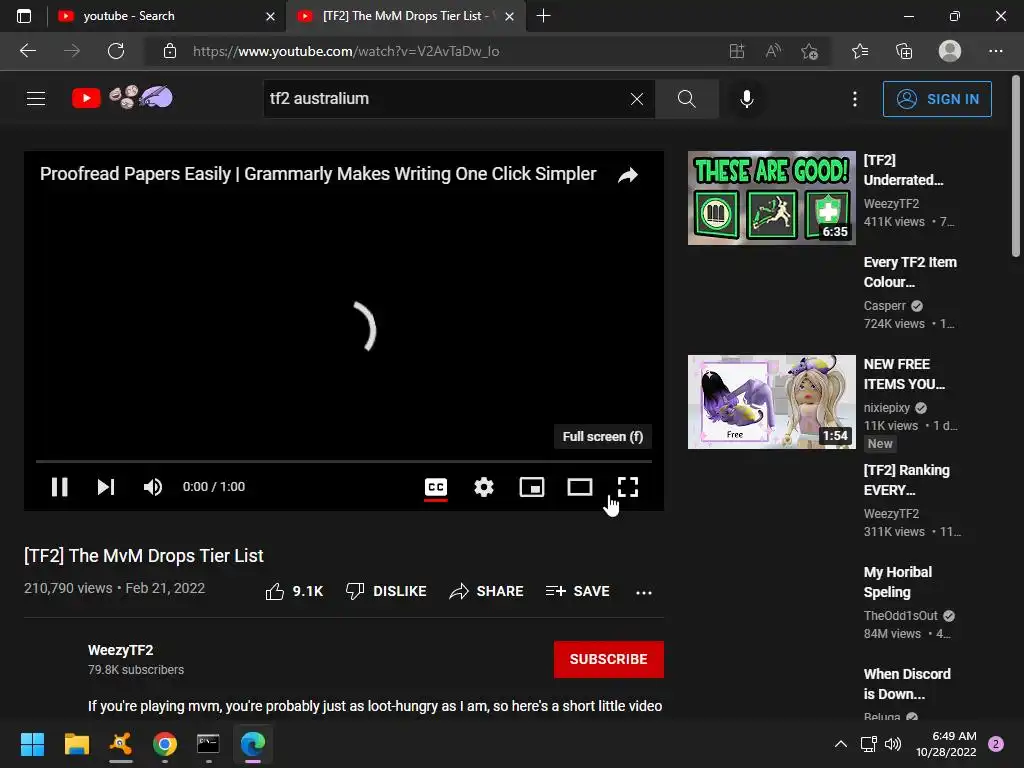Open Edge Favorites list

click(860, 51)
